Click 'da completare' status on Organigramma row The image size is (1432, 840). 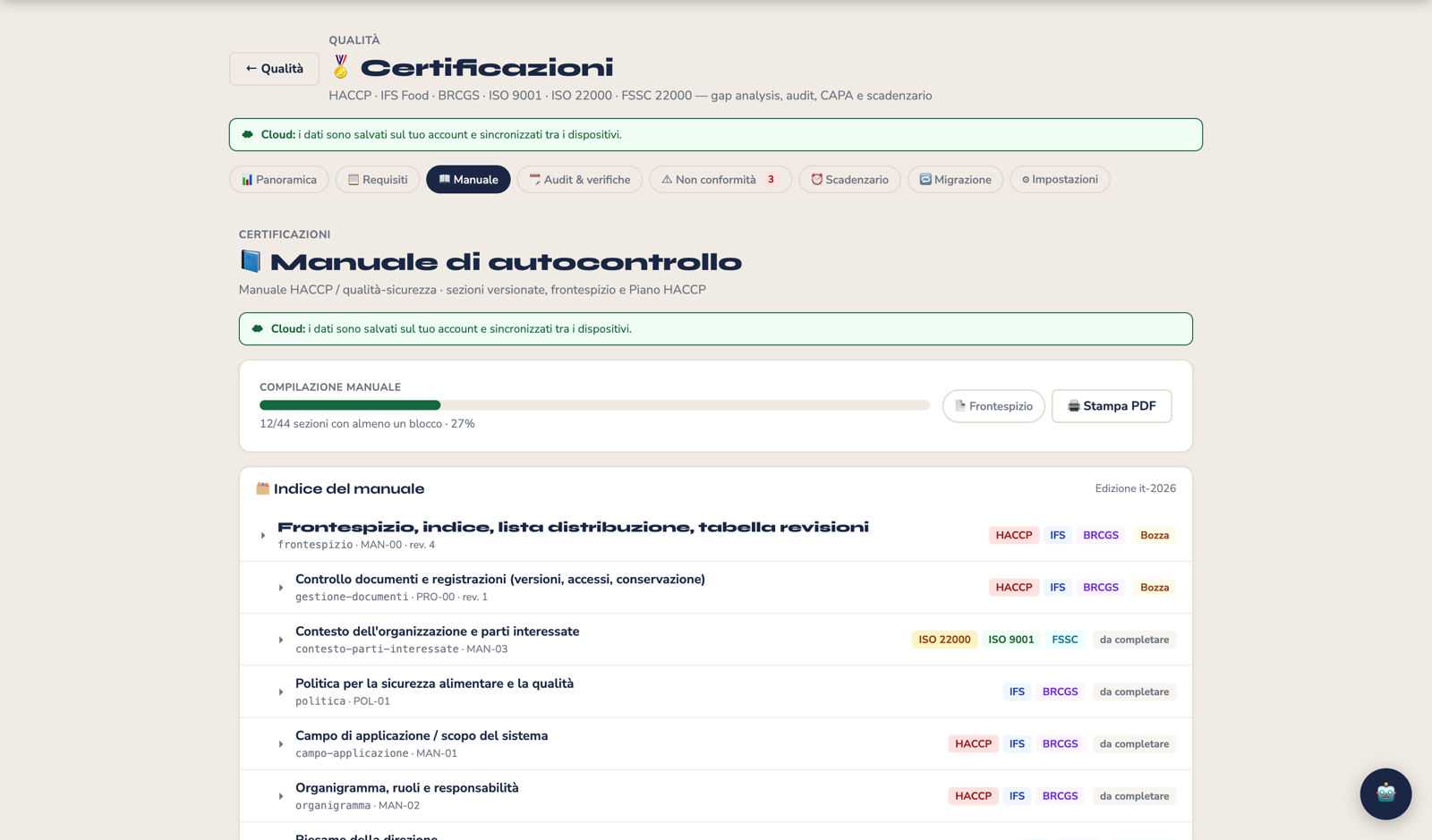click(1134, 796)
